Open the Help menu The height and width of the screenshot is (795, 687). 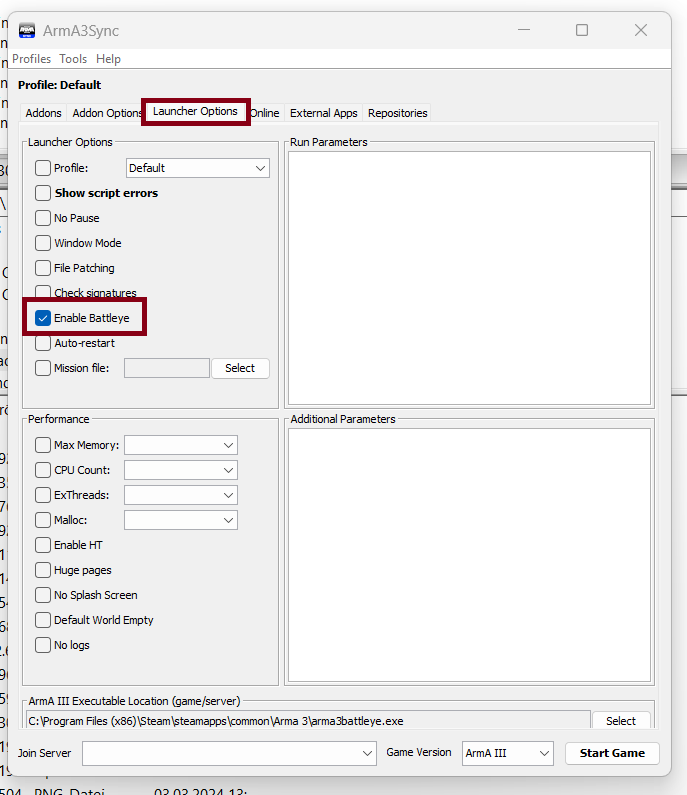pyautogui.click(x=108, y=59)
